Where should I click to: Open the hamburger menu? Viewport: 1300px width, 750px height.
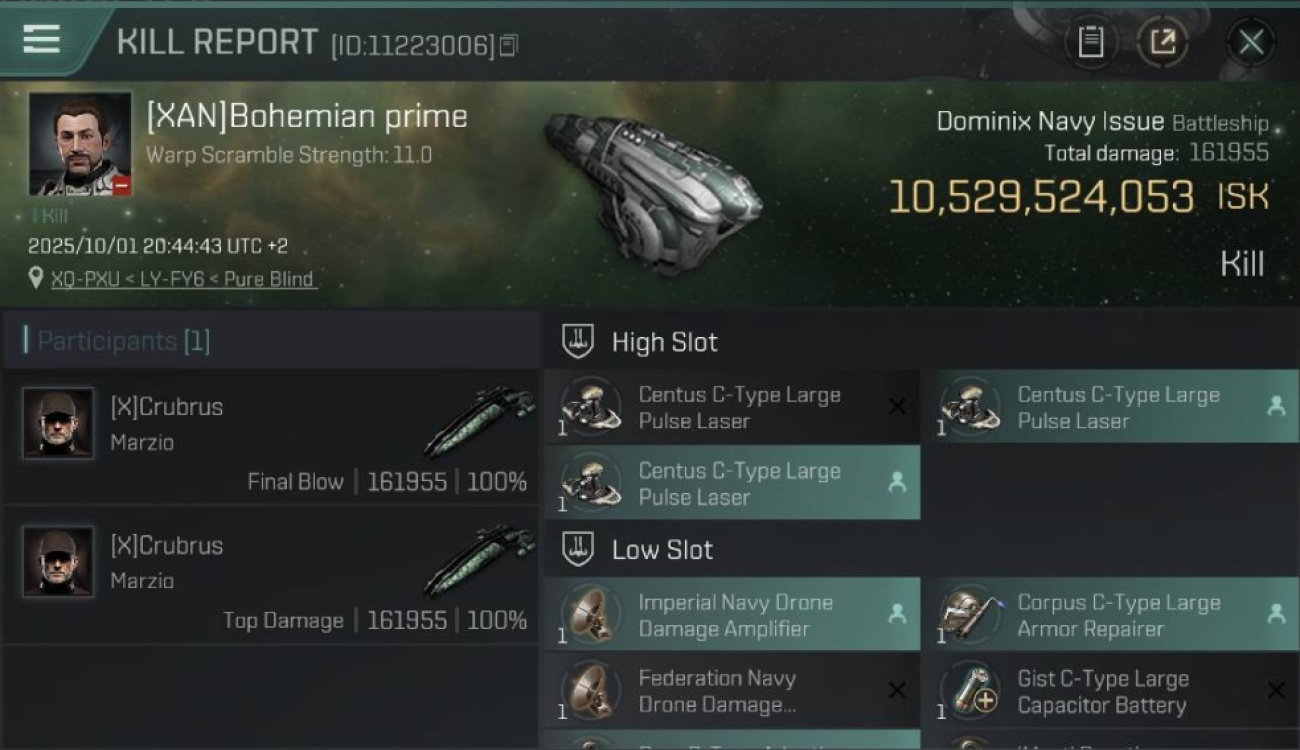pyautogui.click(x=41, y=40)
